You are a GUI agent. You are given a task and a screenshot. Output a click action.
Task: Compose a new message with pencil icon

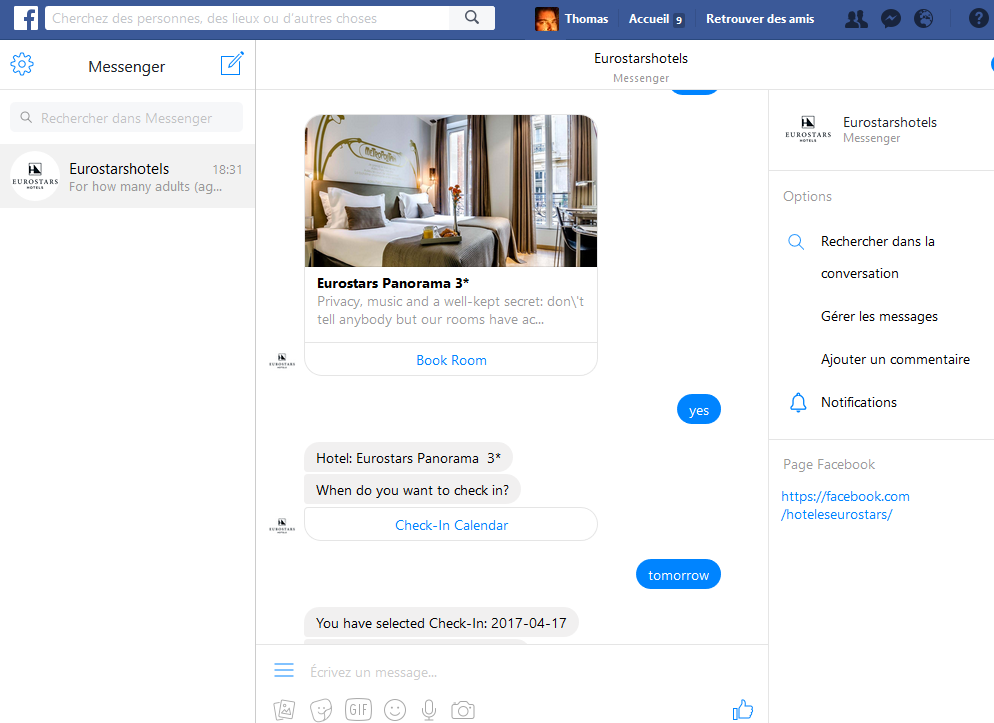232,63
